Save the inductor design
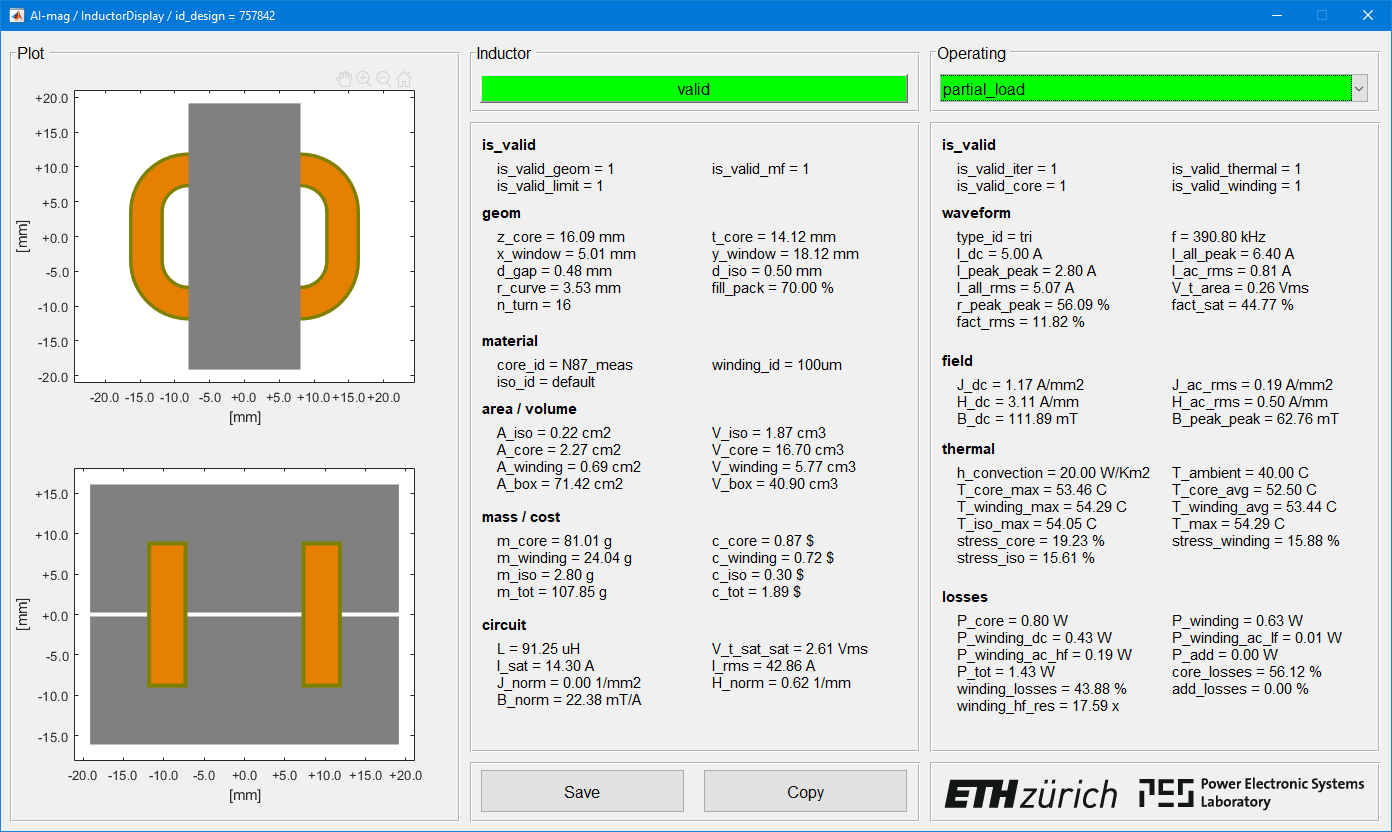 582,792
